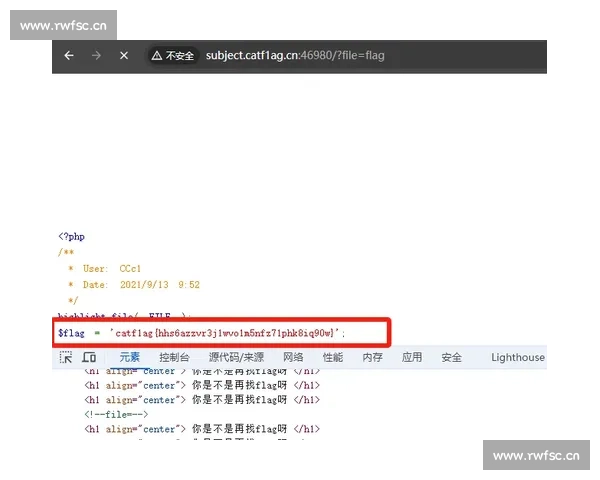The width and height of the screenshot is (600, 480).
Task: Open the 控制台 tab
Action: pos(175,357)
